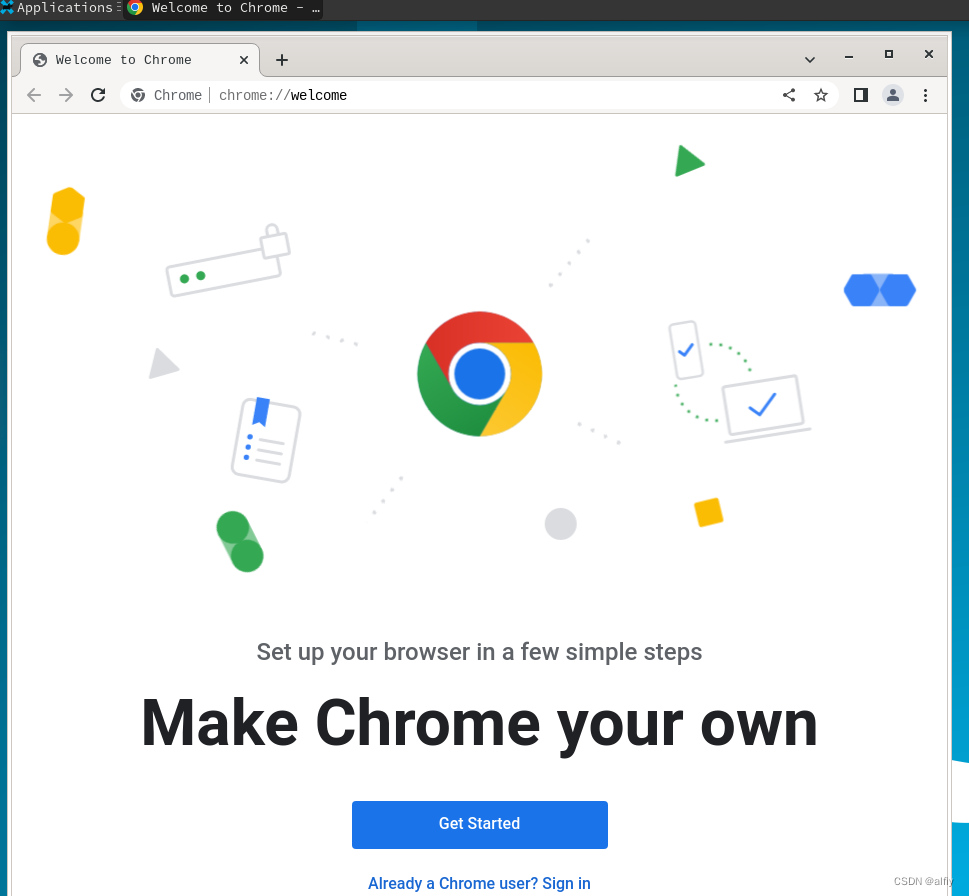Click the browser back arrow

[x=34, y=95]
